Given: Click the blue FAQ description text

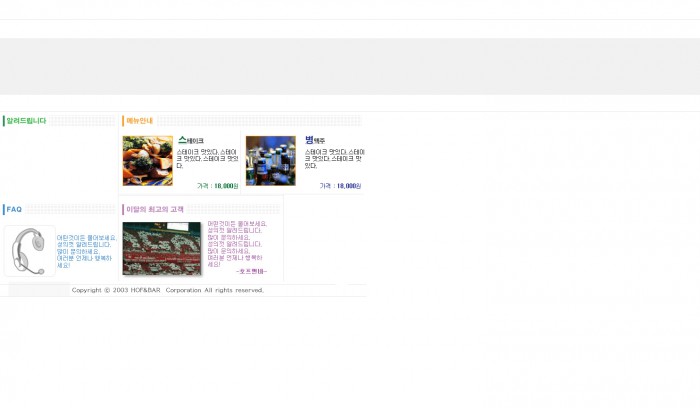Looking at the screenshot, I should click(x=86, y=251).
